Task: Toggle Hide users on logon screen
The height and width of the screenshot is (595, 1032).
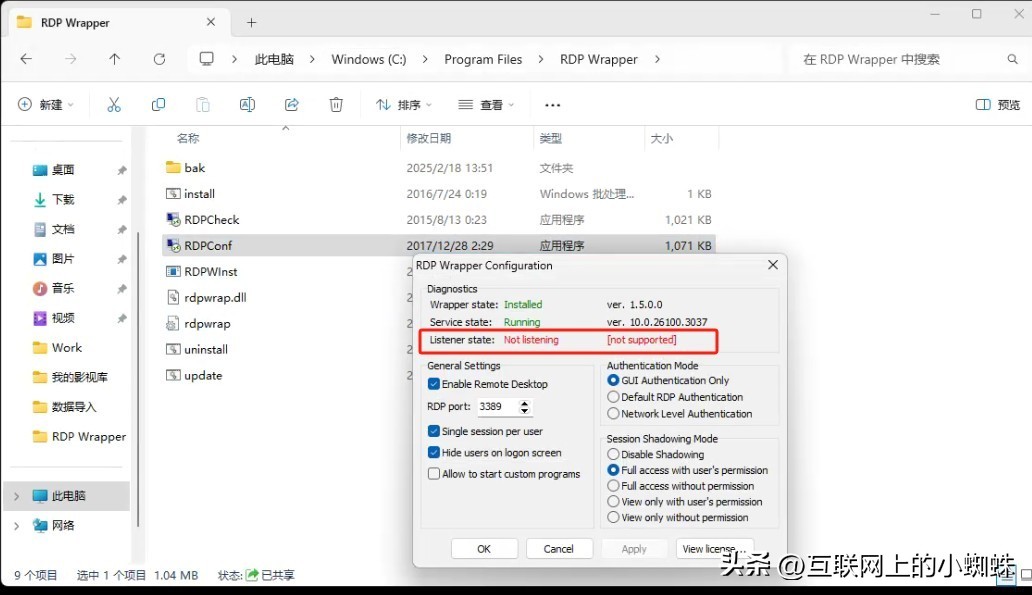Action: [x=434, y=452]
